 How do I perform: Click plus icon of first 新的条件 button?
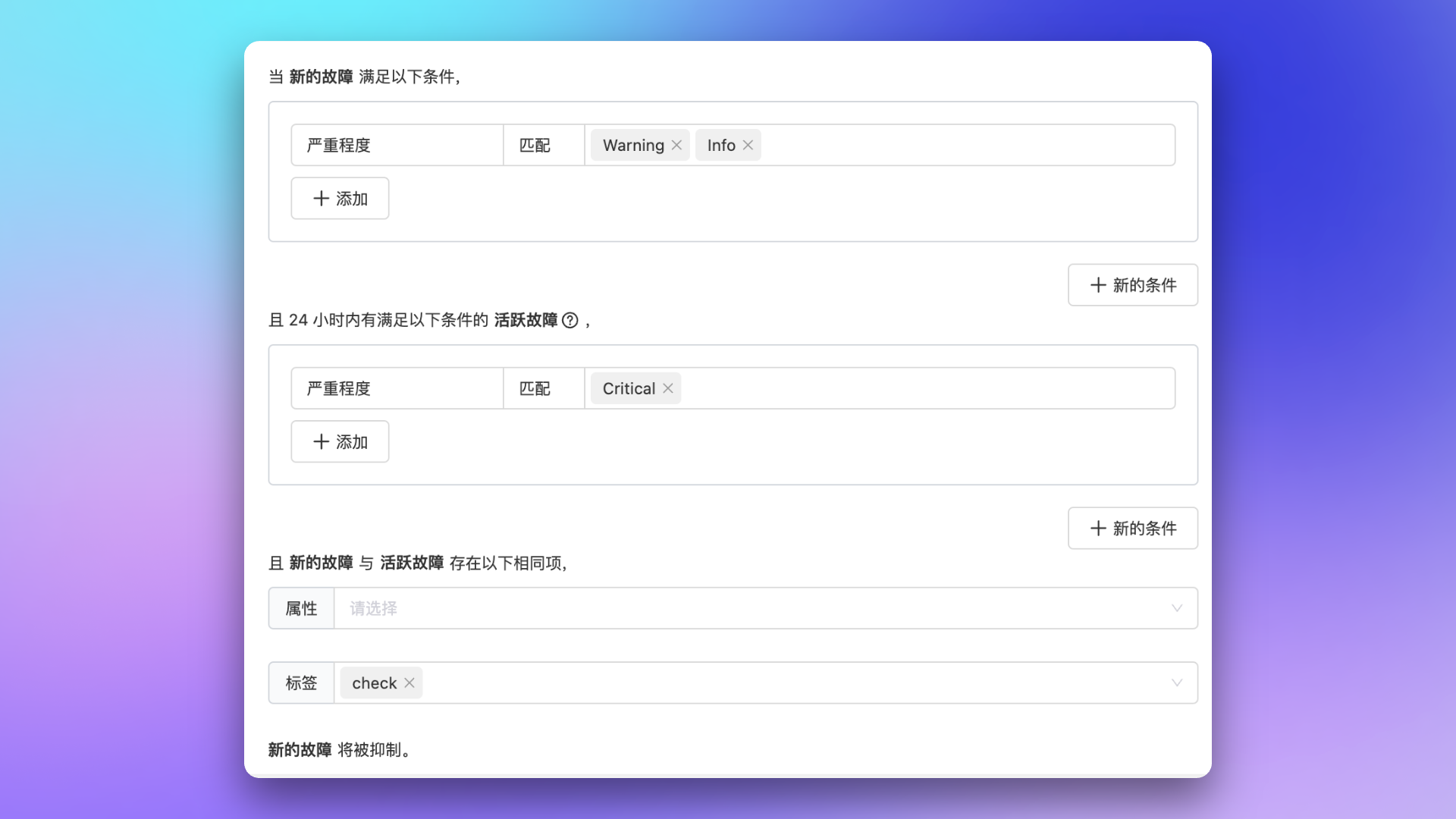point(1098,285)
